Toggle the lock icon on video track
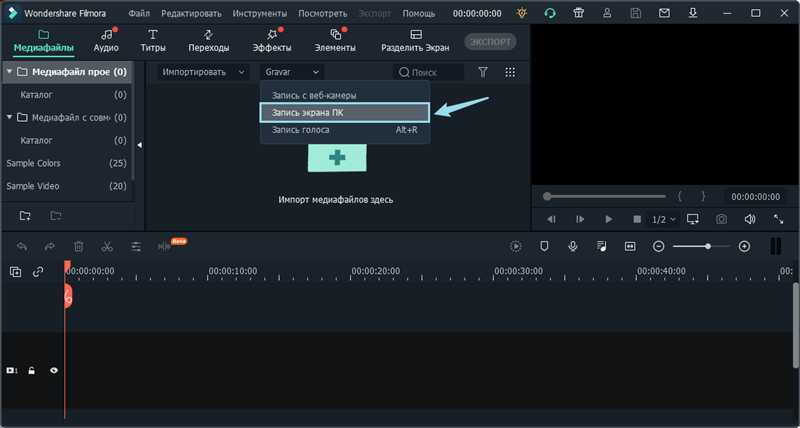The image size is (800, 428). pyautogui.click(x=32, y=370)
